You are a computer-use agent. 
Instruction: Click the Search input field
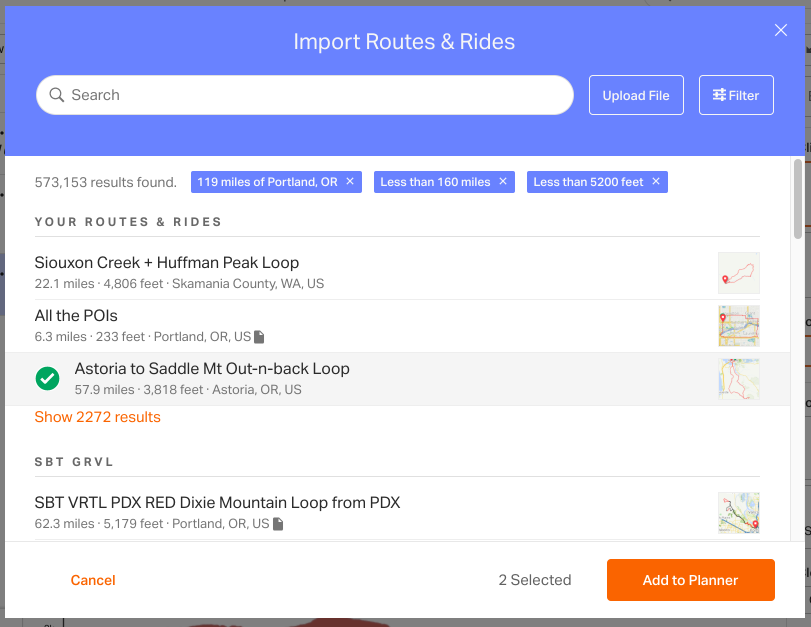click(305, 95)
